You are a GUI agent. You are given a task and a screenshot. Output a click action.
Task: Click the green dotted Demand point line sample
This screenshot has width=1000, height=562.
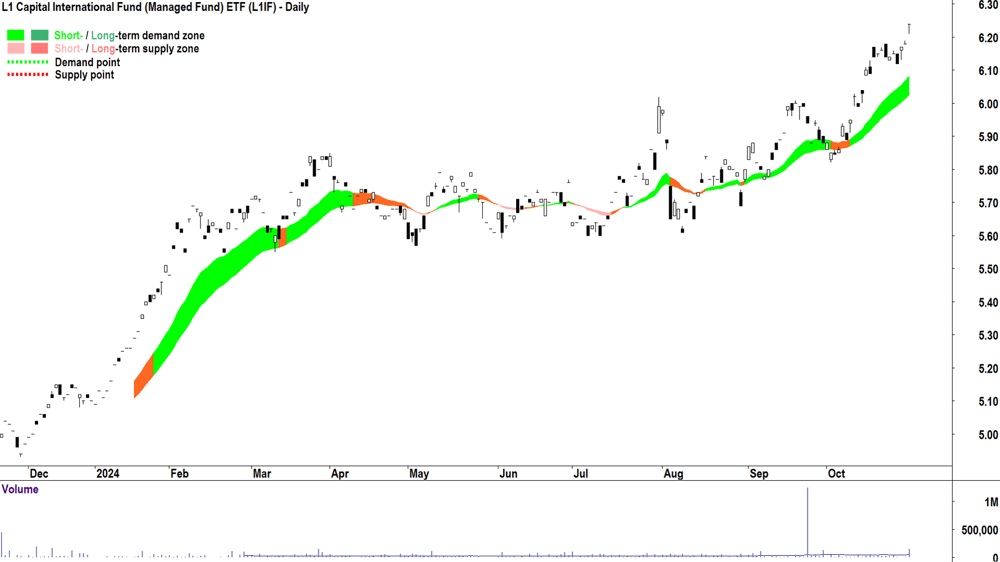[27, 62]
